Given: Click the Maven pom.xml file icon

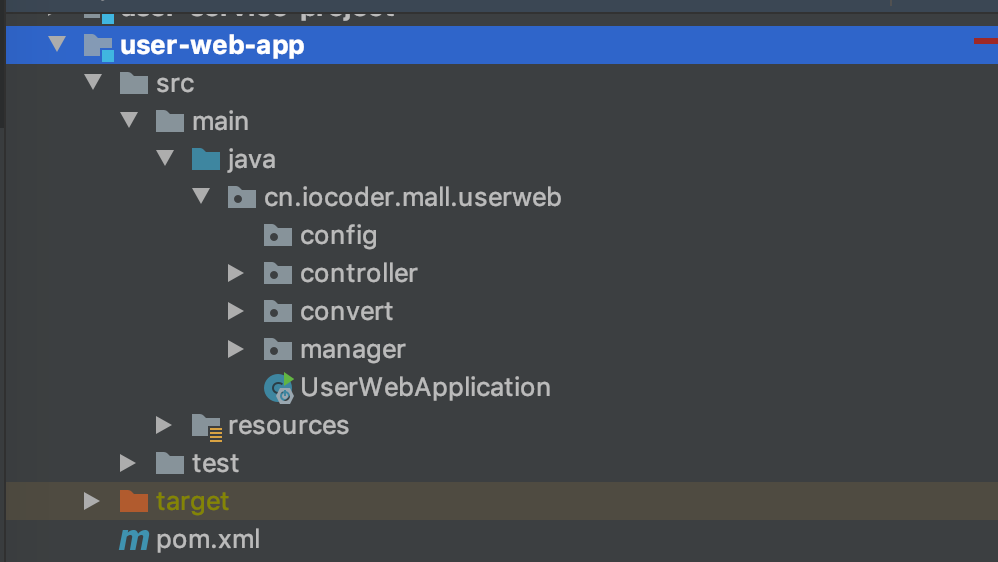Looking at the screenshot, I should (133, 540).
